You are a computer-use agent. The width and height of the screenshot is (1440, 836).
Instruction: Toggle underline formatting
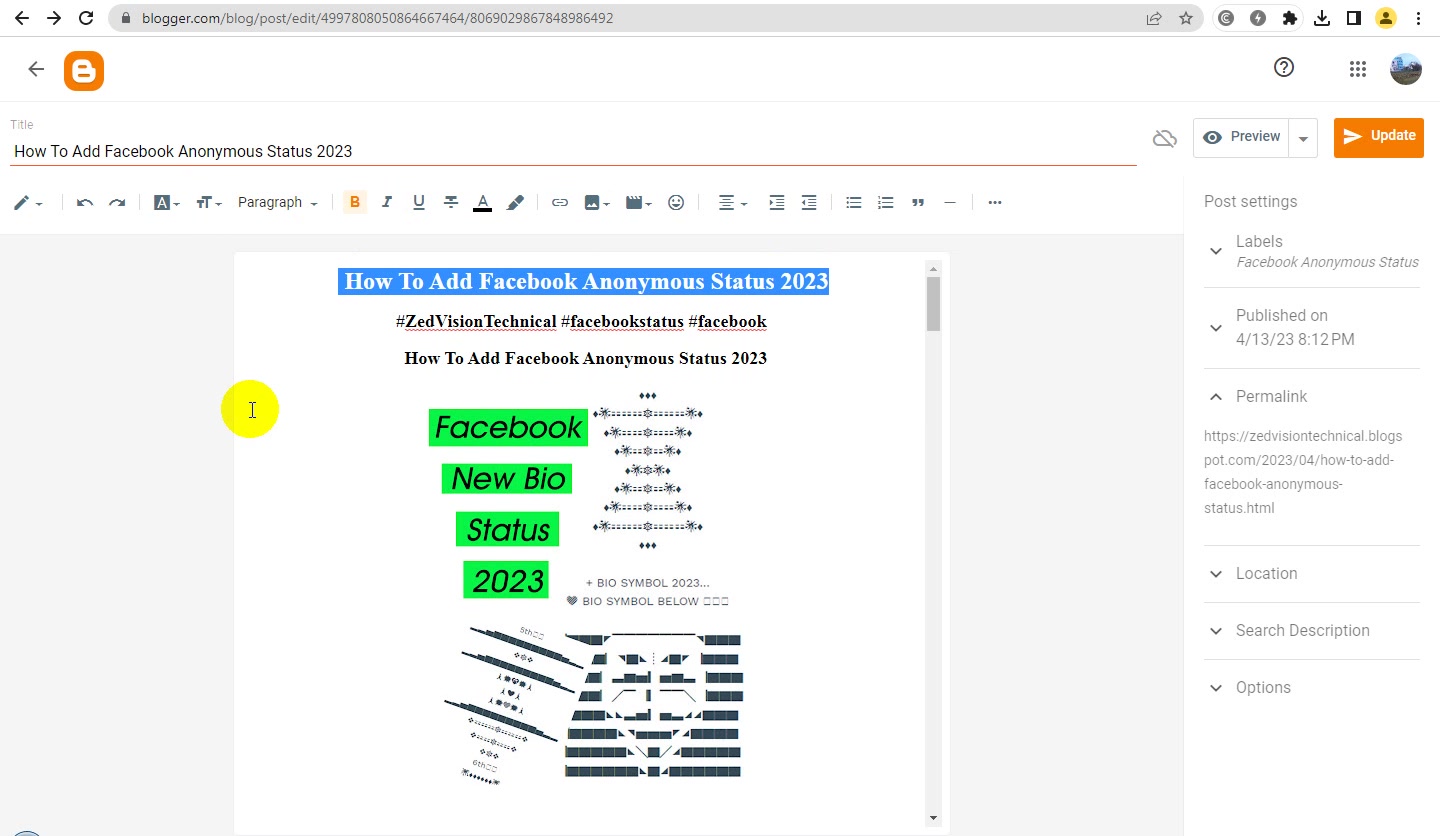pos(419,203)
